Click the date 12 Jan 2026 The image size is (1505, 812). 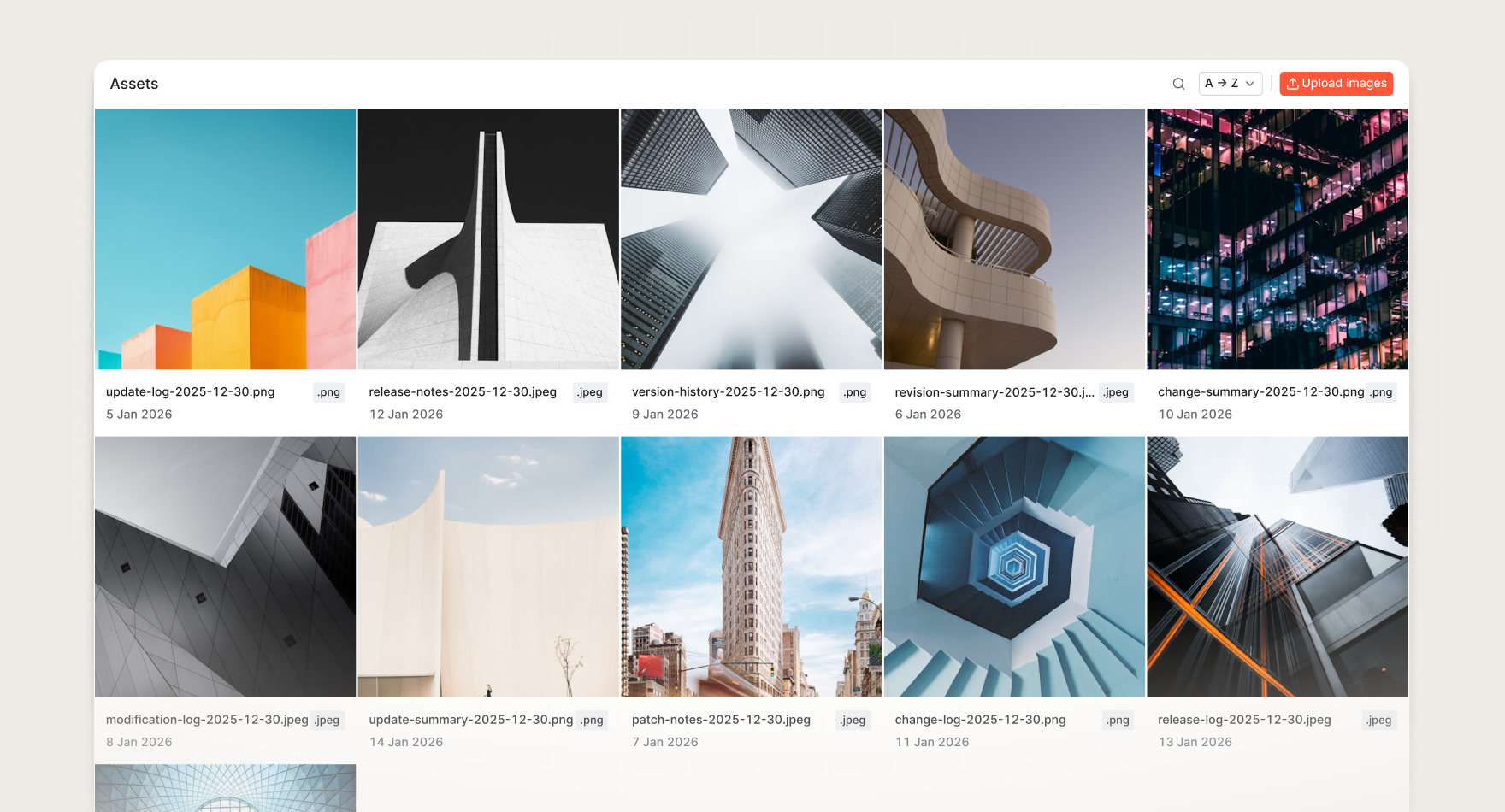[406, 415]
